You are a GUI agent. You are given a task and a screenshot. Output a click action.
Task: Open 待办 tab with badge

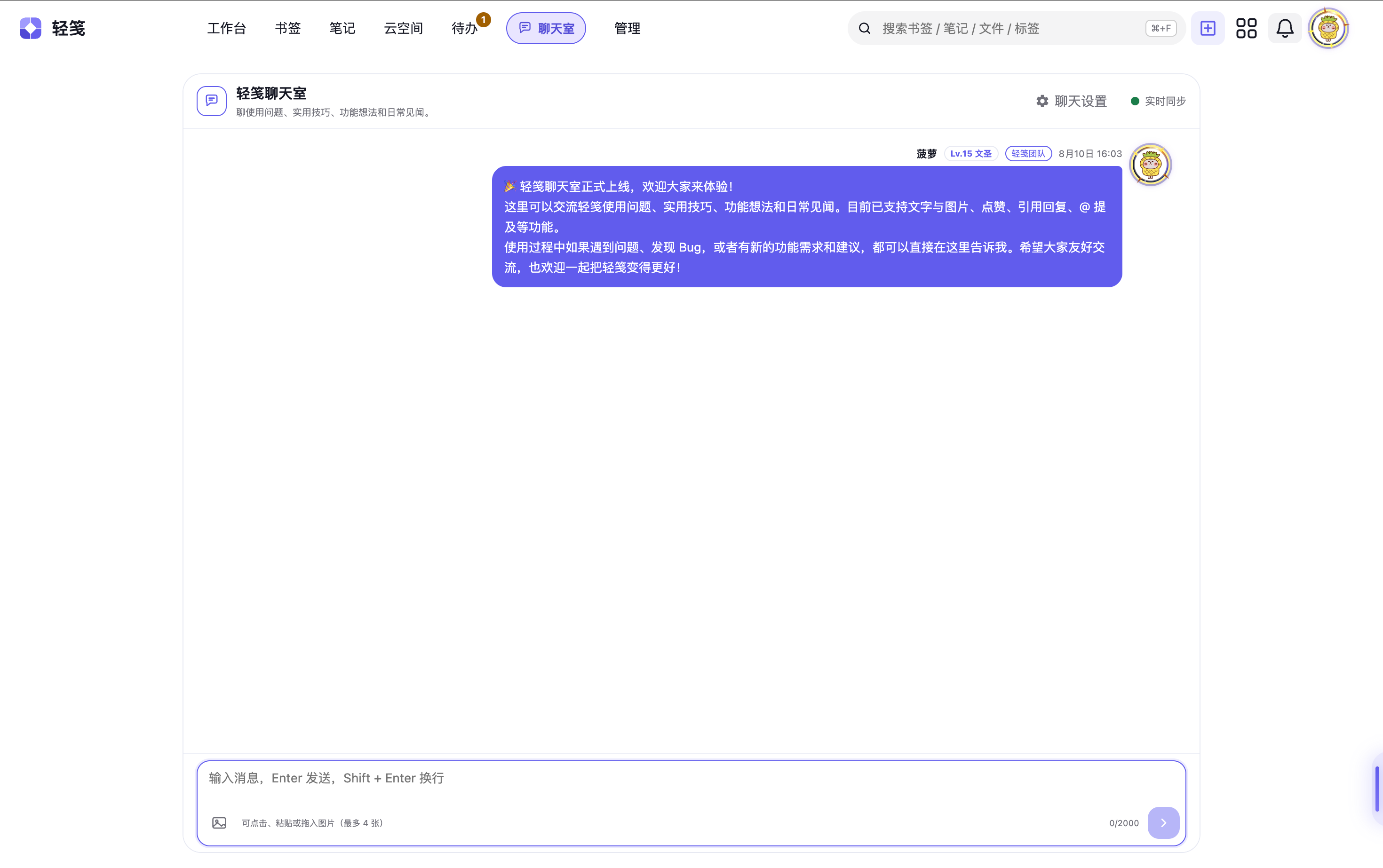465,28
